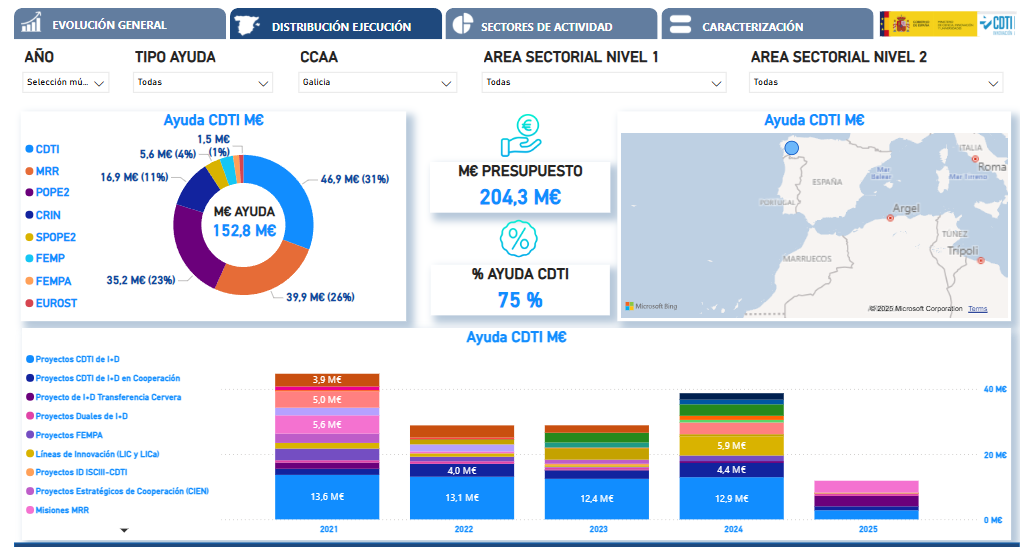Click the 75 % Ayuda CDTI value
The width and height of the screenshot is (1024, 547).
520,300
